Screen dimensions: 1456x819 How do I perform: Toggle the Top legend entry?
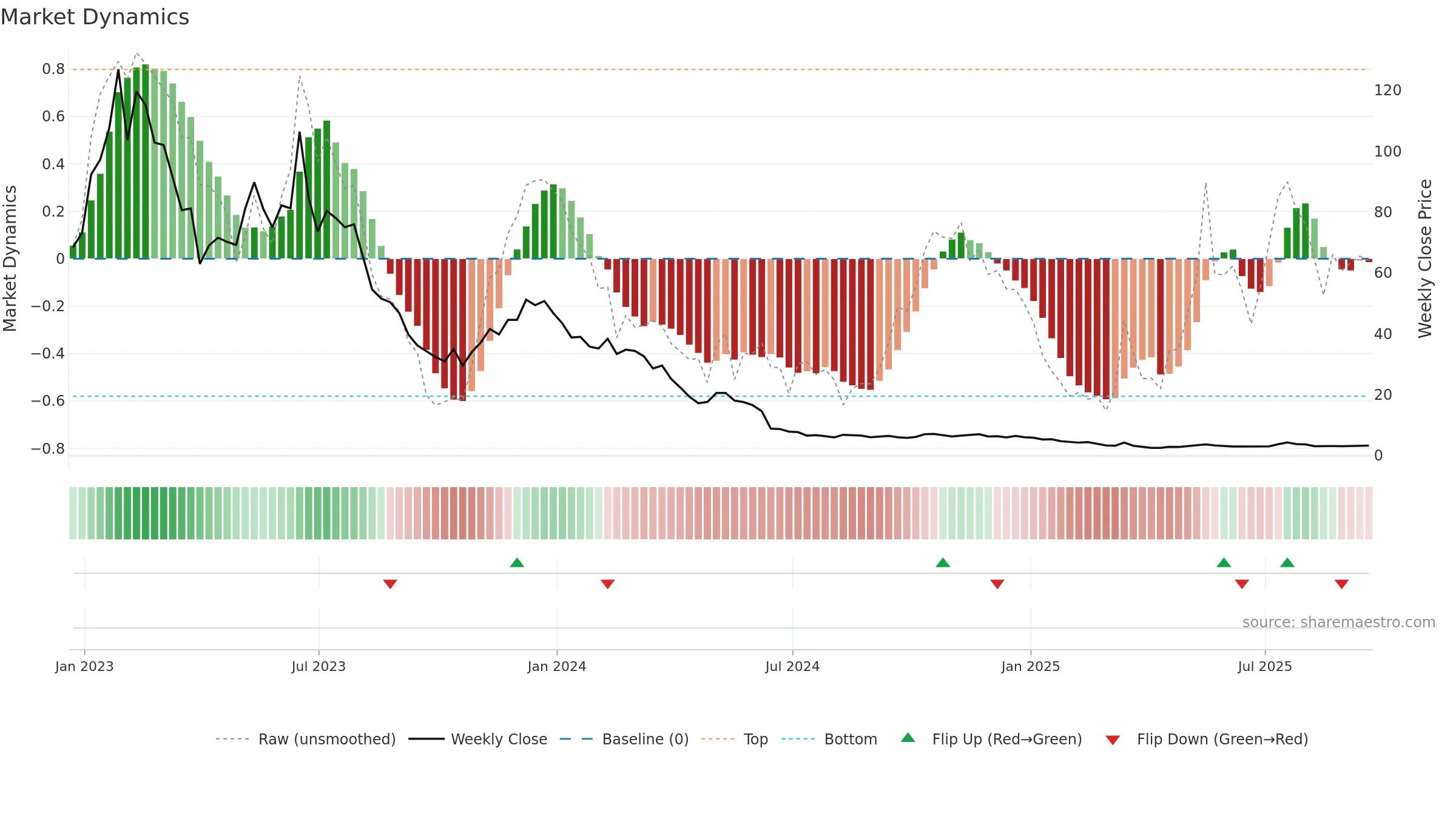tap(734, 739)
